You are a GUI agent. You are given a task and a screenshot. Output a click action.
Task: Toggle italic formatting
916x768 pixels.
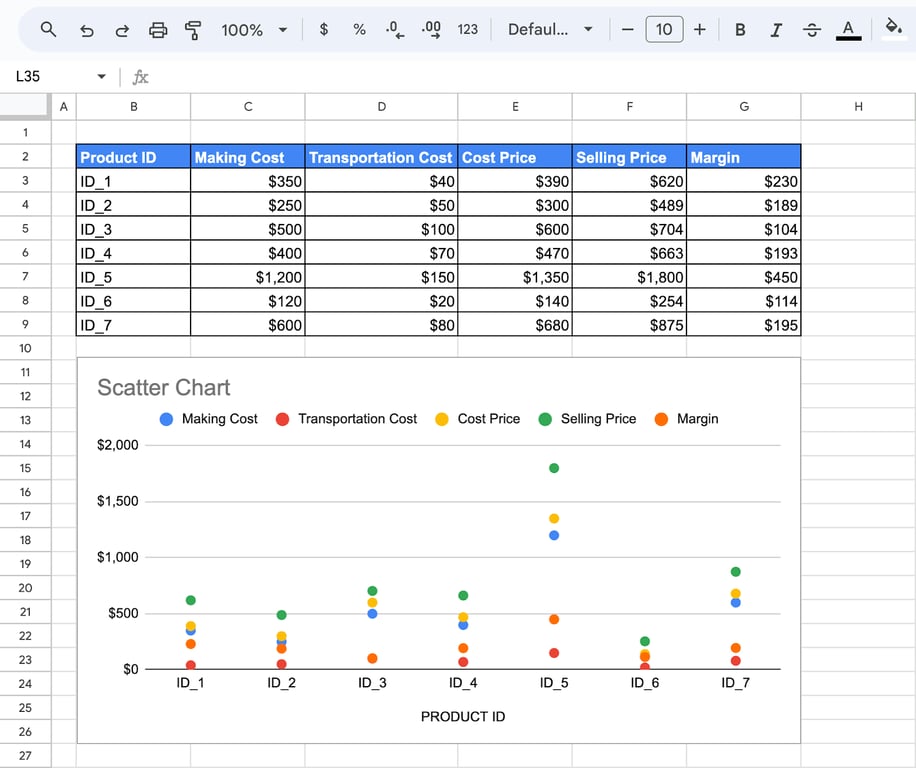tap(776, 30)
